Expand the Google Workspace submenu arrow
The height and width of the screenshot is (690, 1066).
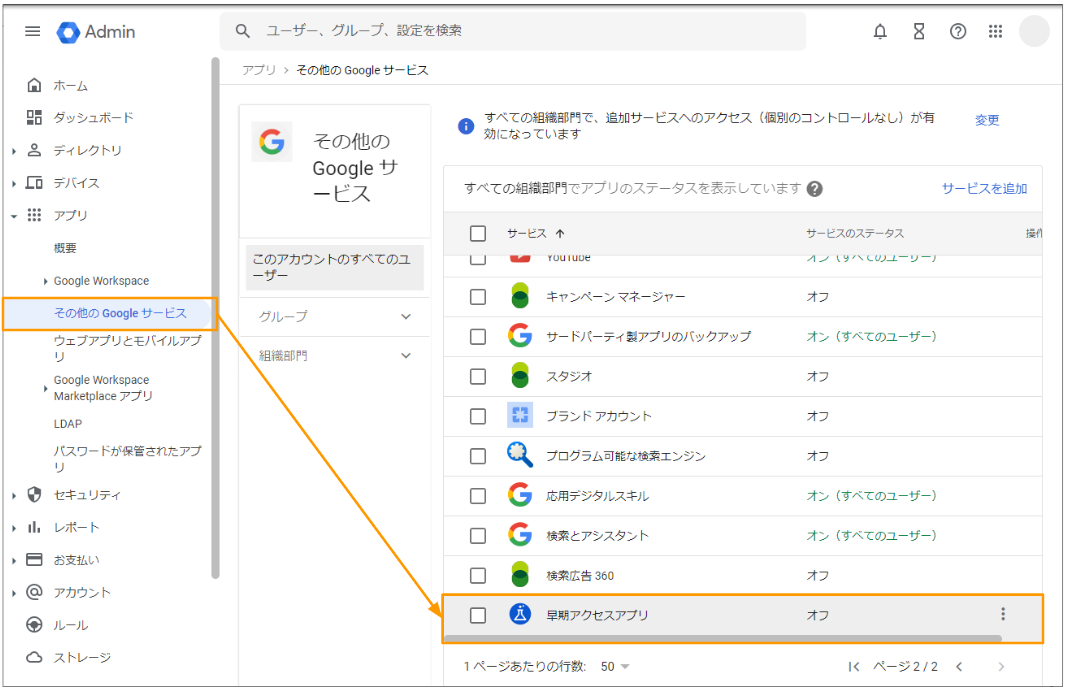(45, 281)
